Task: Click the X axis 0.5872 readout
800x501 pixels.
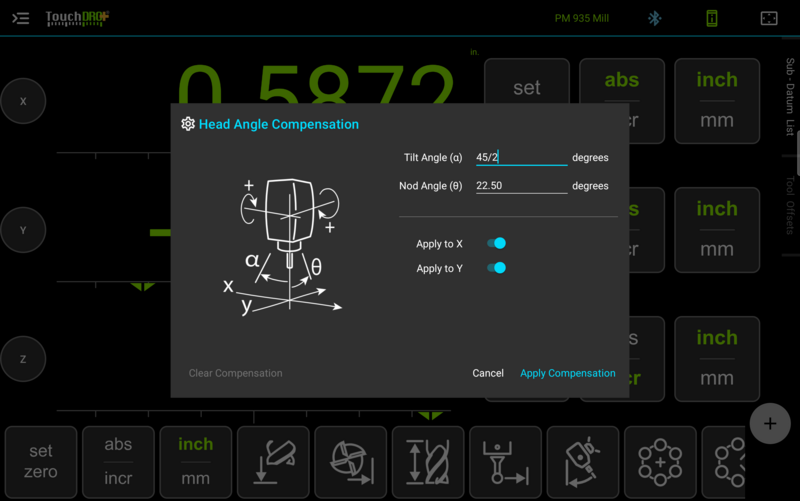Action: (x=315, y=84)
